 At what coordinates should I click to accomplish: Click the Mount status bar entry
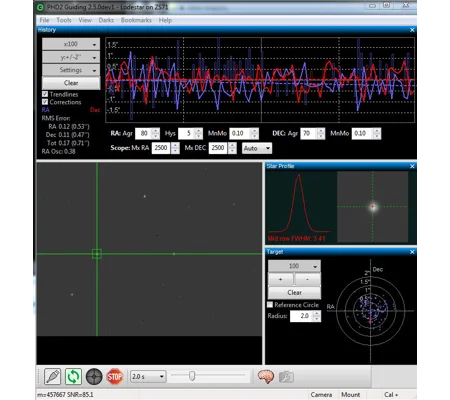click(350, 395)
